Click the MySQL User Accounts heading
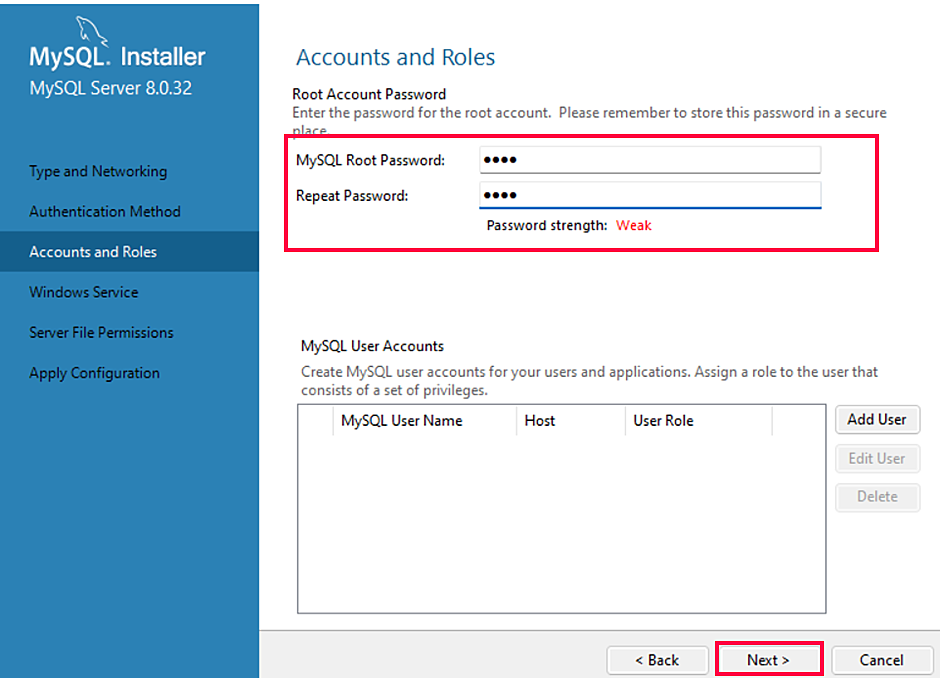The height and width of the screenshot is (678, 940). click(x=372, y=346)
